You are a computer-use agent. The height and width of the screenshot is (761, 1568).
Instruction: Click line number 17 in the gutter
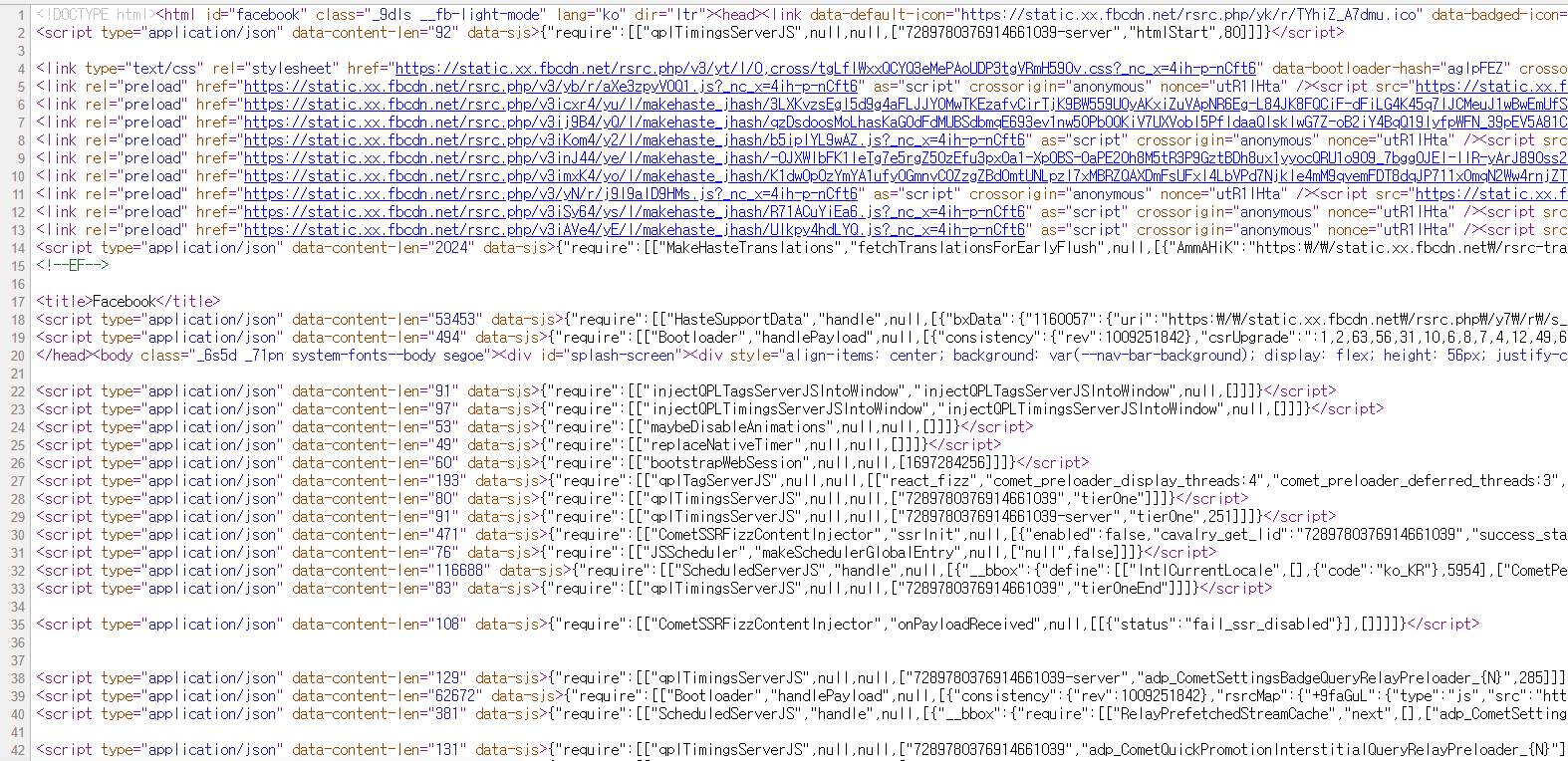tap(18, 302)
